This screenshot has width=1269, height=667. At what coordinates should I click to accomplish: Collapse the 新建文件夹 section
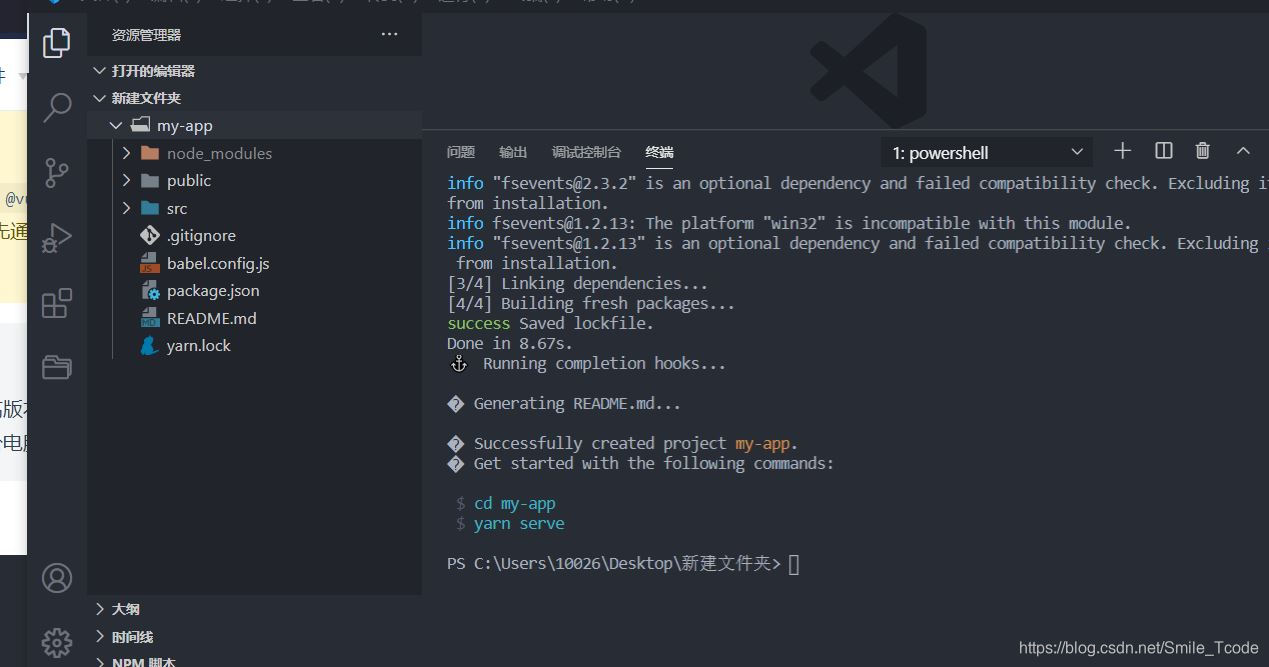[99, 98]
